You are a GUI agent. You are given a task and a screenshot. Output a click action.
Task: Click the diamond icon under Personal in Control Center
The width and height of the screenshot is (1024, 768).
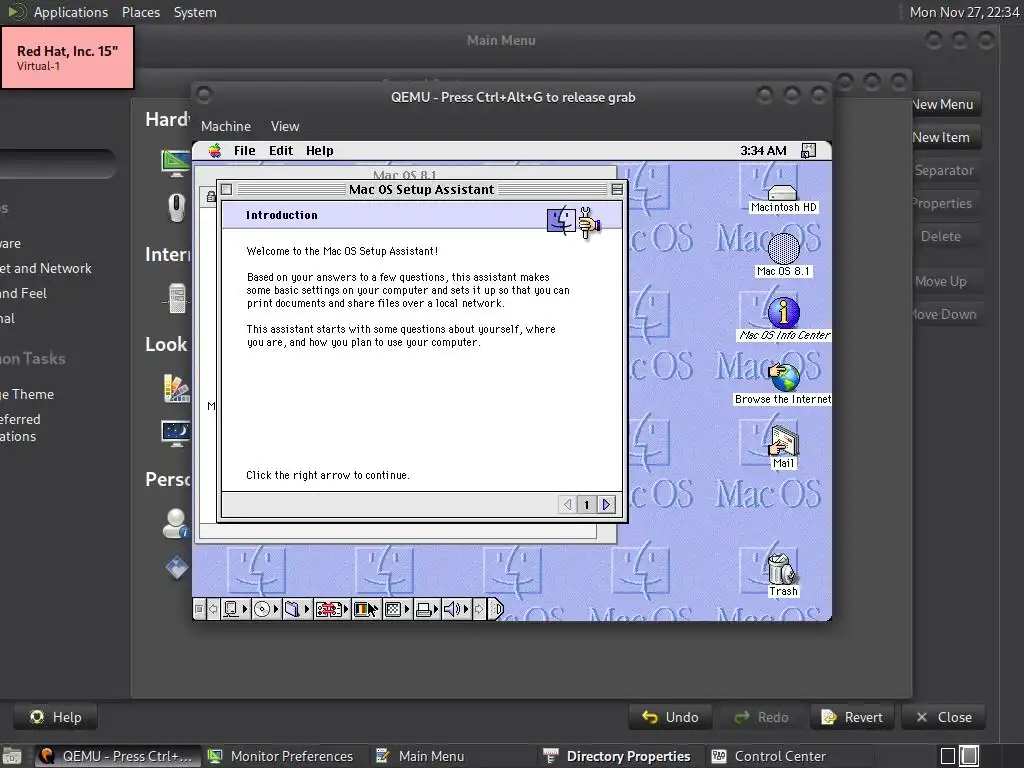(176, 568)
